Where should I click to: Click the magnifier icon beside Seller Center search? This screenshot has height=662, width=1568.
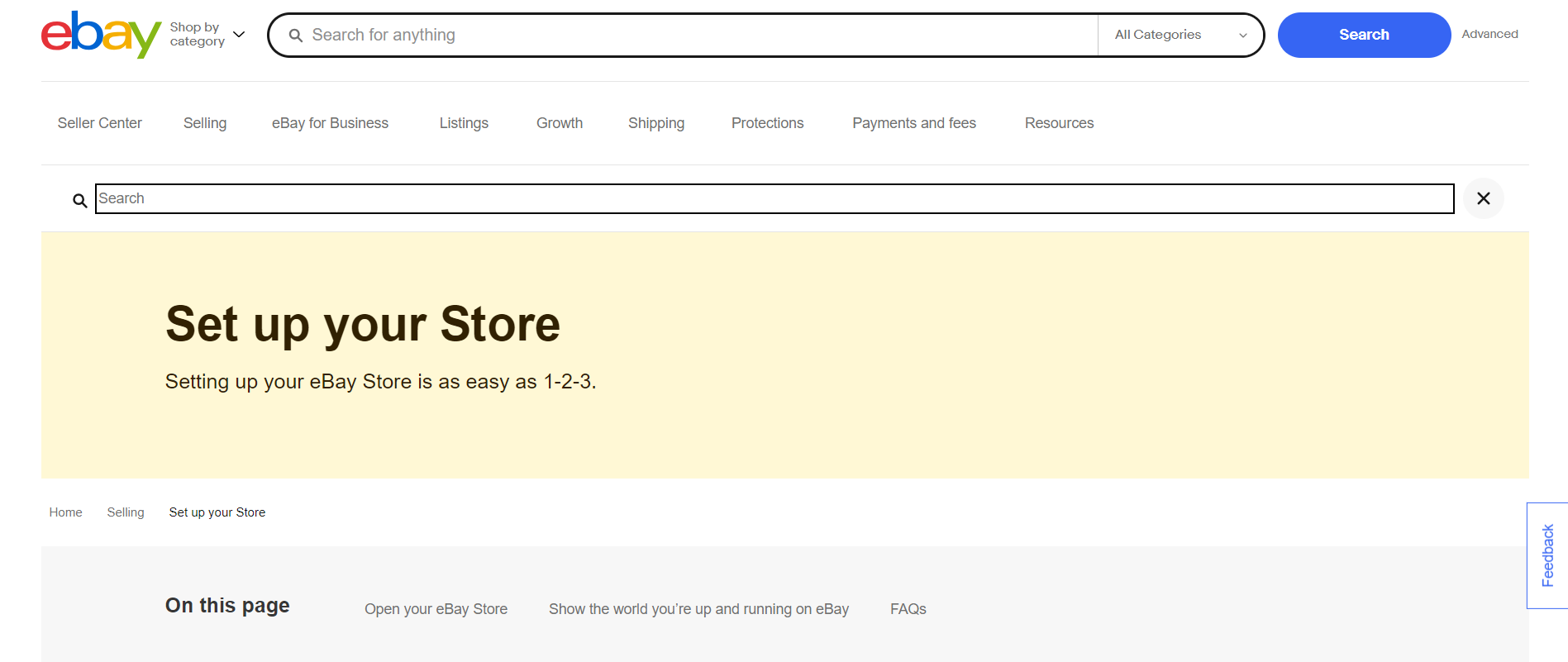[x=80, y=201]
